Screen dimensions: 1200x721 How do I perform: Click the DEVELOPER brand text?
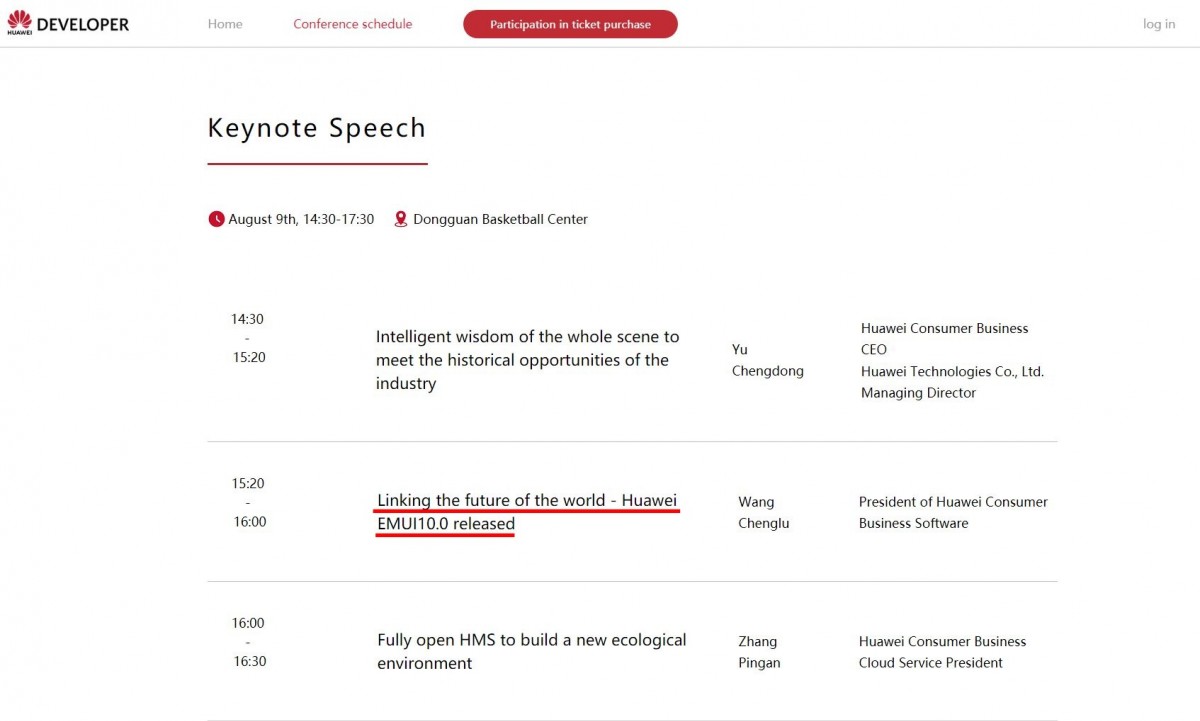click(x=83, y=24)
